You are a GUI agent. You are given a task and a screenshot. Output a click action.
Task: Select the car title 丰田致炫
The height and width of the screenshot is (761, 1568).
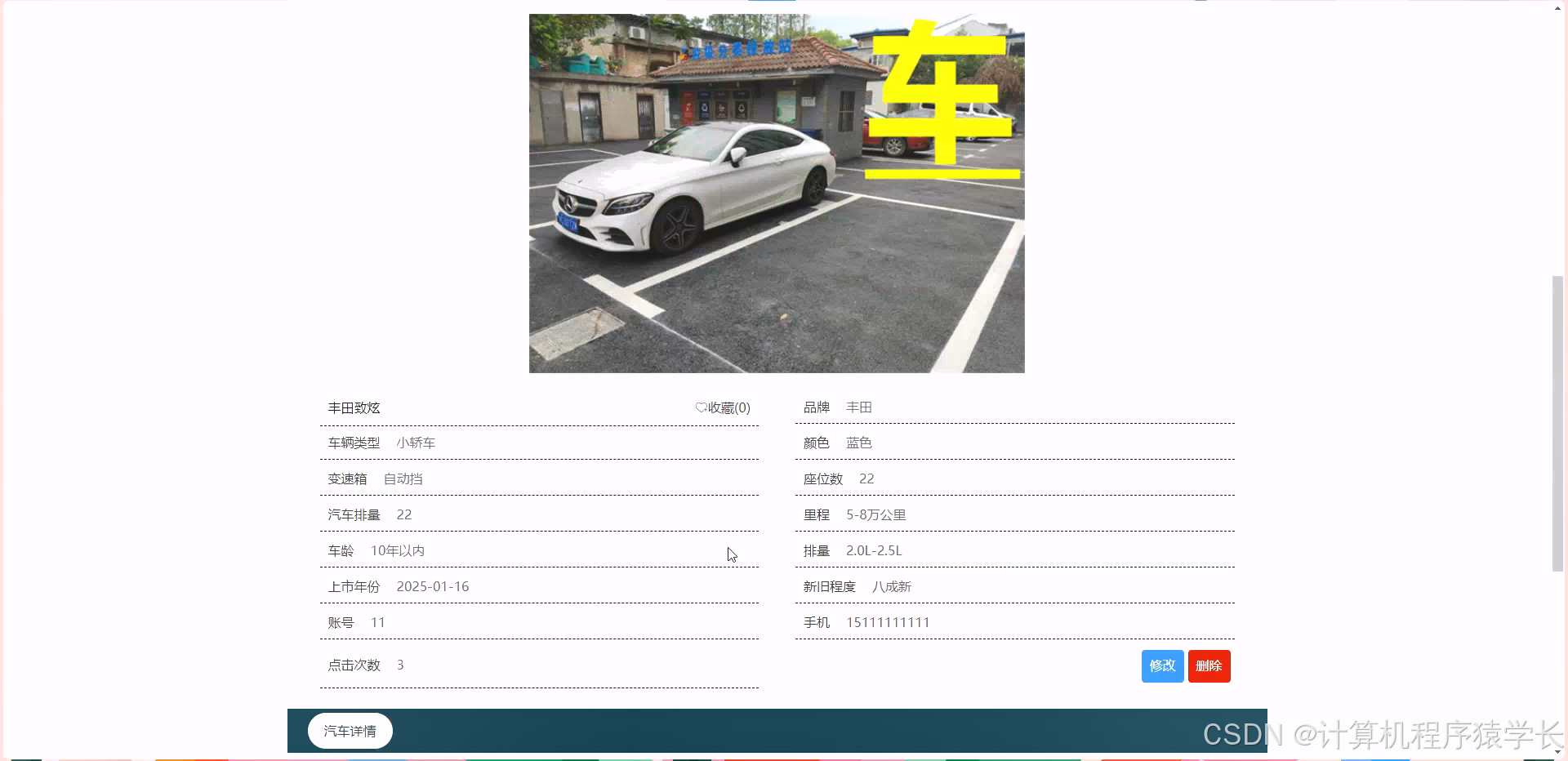(353, 407)
